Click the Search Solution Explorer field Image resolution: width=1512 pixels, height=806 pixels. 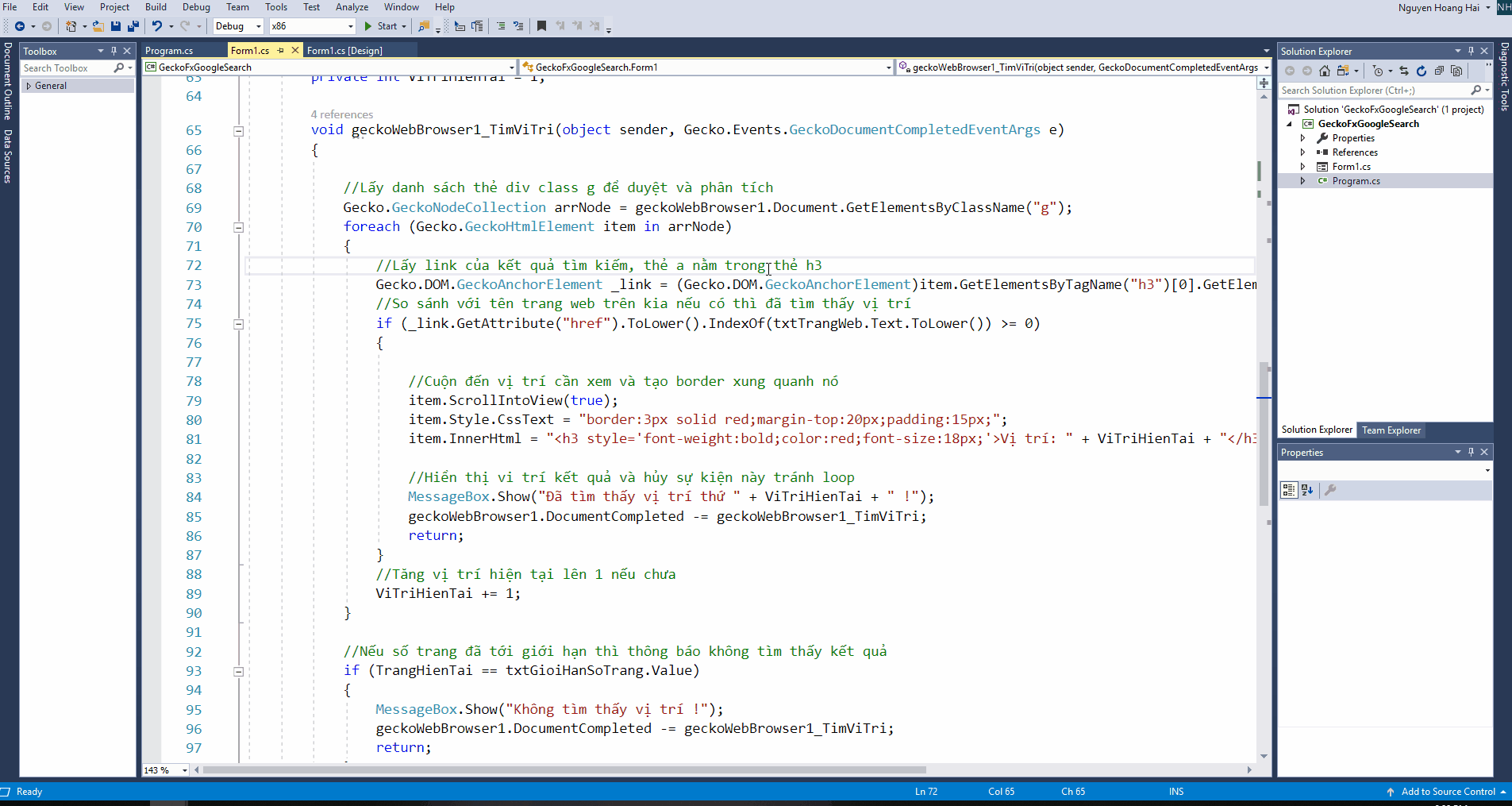pyautogui.click(x=1373, y=91)
